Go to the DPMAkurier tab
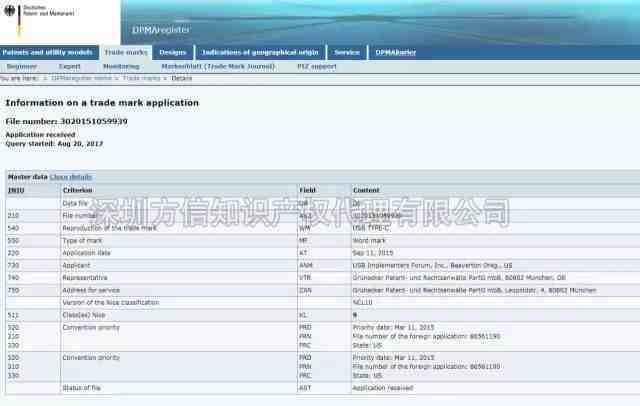The width and height of the screenshot is (640, 406). tap(396, 52)
